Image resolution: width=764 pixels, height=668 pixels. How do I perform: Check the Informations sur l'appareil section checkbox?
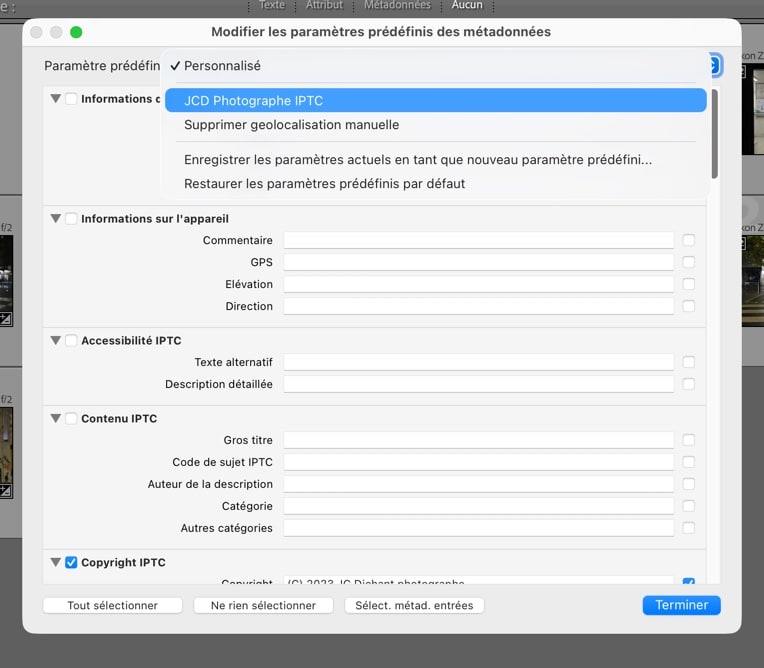point(71,218)
